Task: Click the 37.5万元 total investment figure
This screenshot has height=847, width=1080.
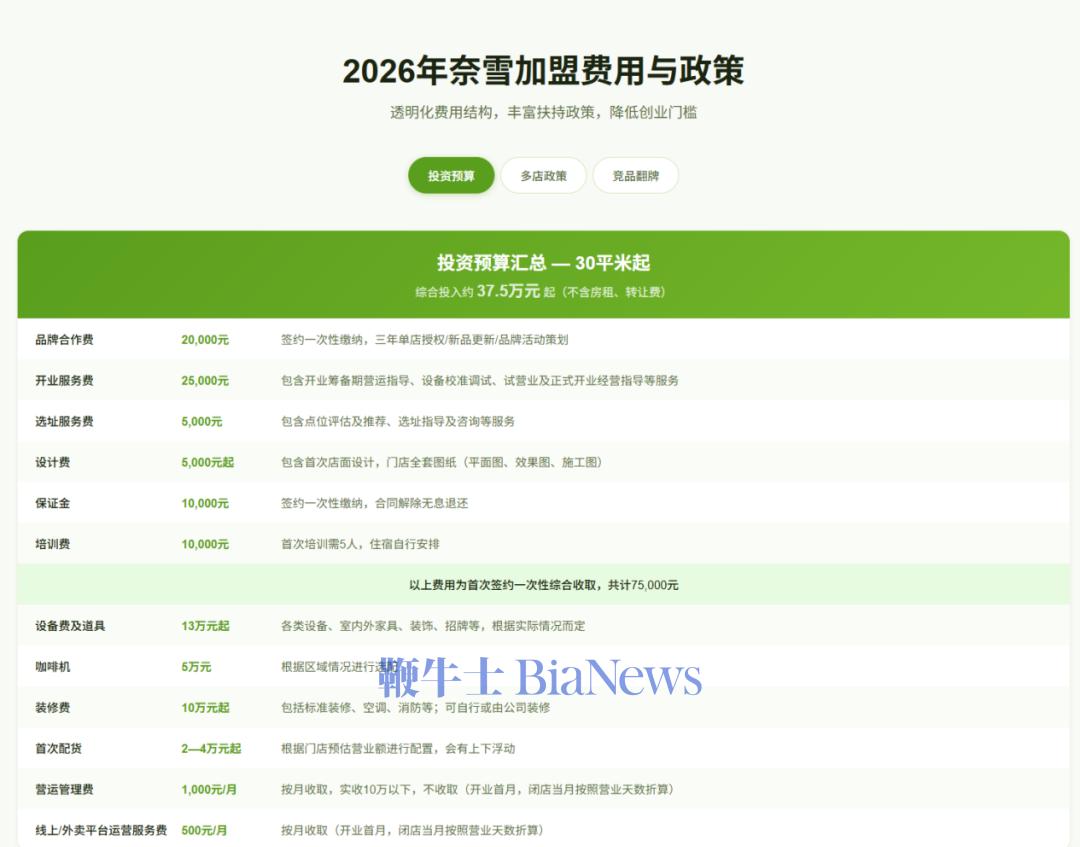Action: (508, 291)
